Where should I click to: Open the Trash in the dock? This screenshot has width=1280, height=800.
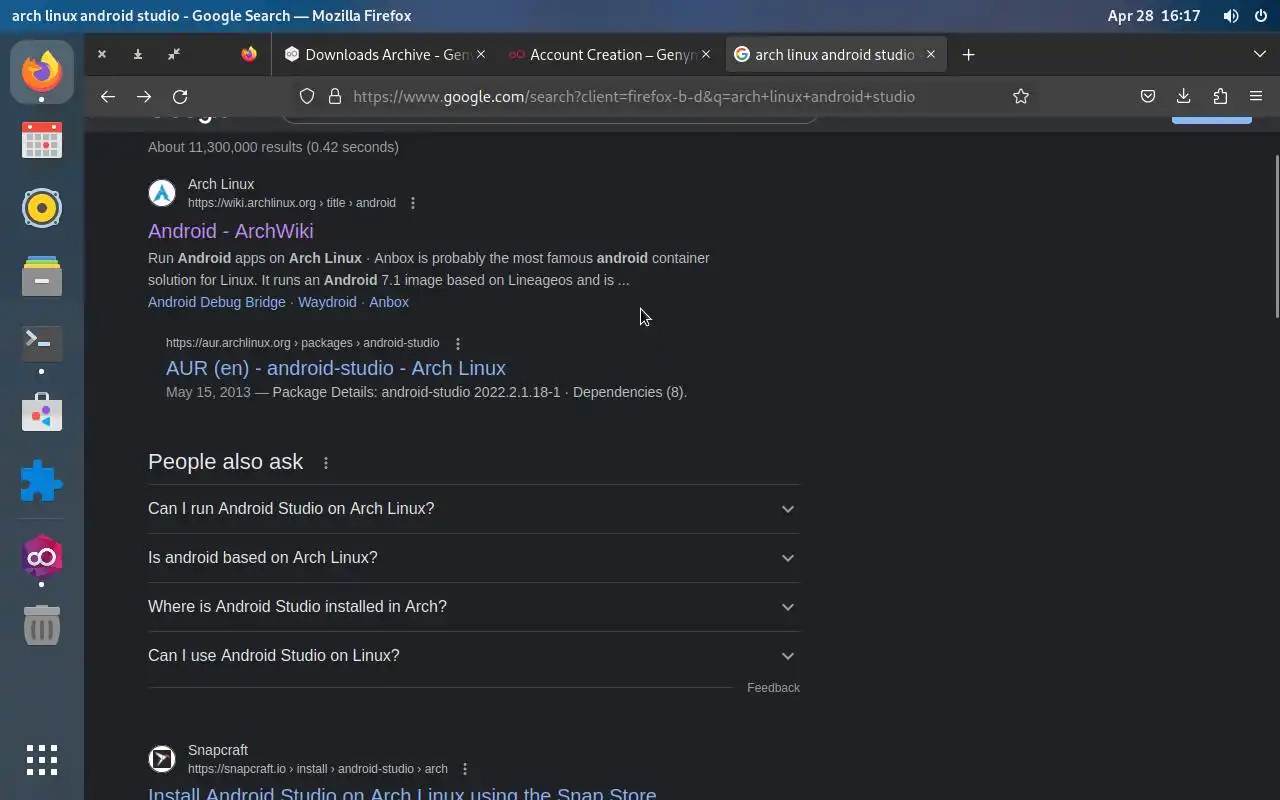pyautogui.click(x=42, y=625)
